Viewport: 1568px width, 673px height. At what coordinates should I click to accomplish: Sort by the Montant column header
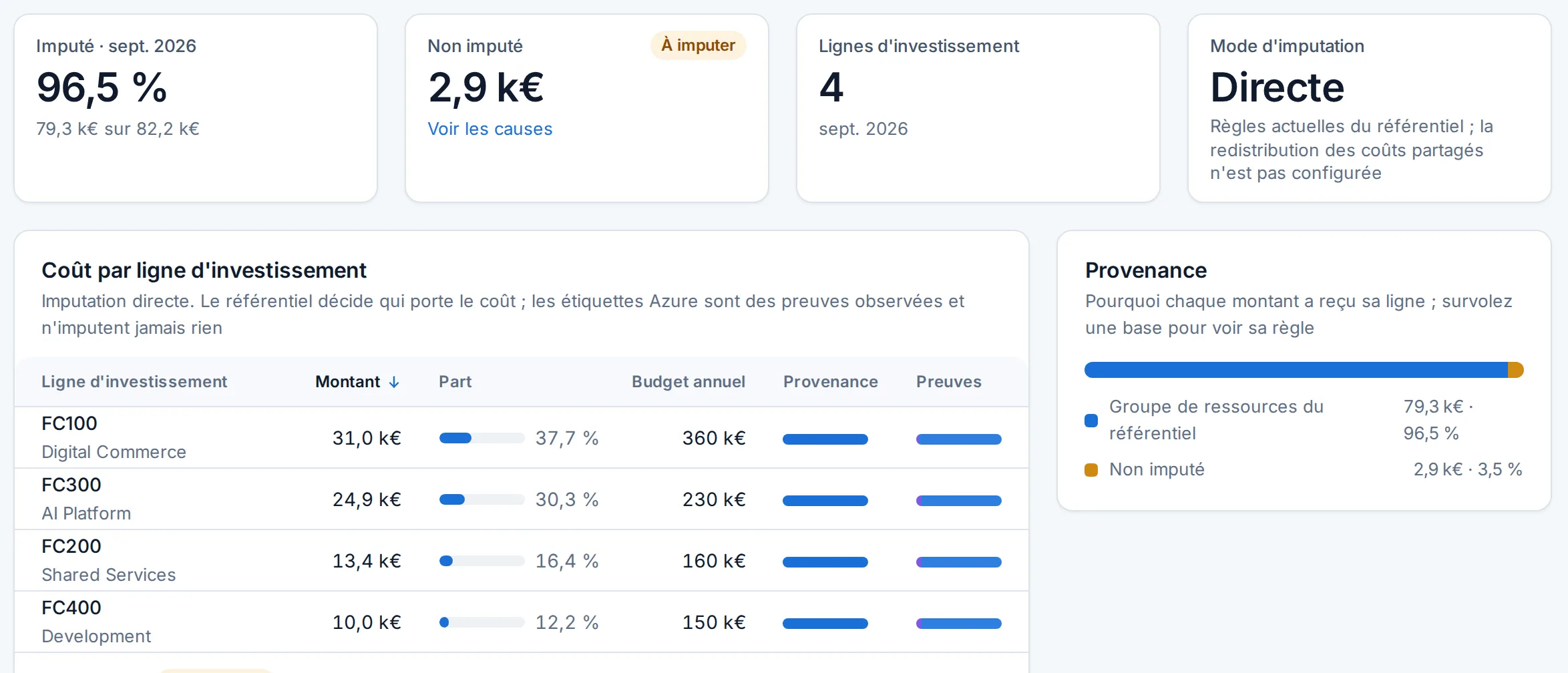pyautogui.click(x=357, y=382)
